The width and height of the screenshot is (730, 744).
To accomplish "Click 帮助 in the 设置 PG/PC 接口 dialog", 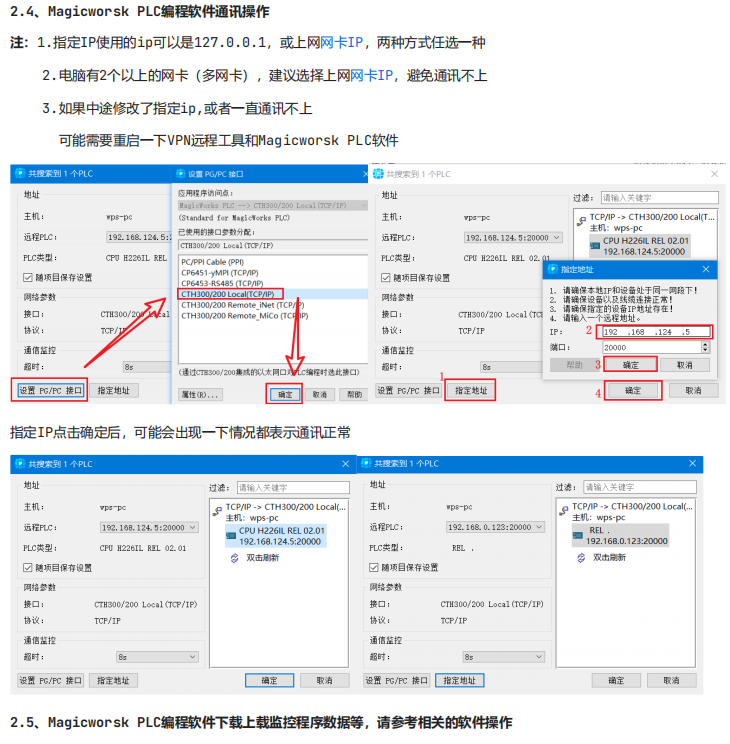I will click(x=354, y=394).
